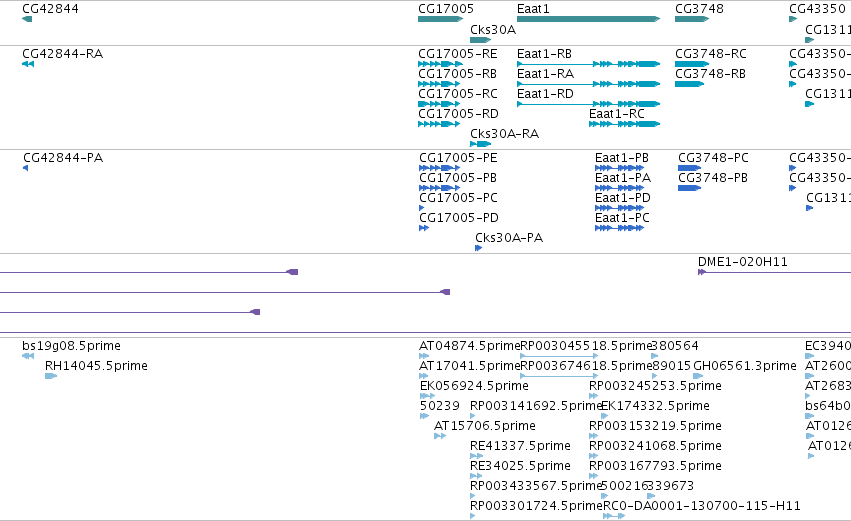Open the Cks30A-PA protein feature
Viewport: 851px width, 521px height.
pos(479,249)
